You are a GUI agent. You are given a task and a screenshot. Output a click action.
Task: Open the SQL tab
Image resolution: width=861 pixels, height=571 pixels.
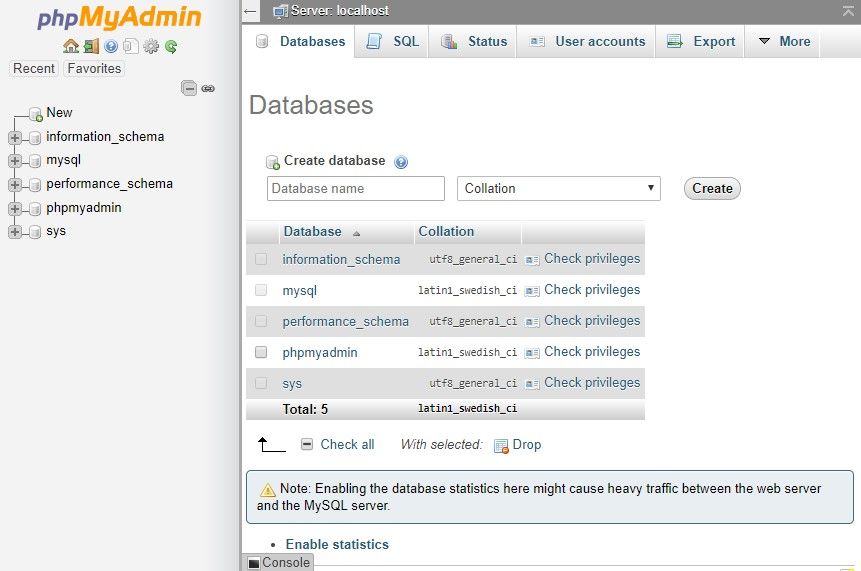[392, 41]
